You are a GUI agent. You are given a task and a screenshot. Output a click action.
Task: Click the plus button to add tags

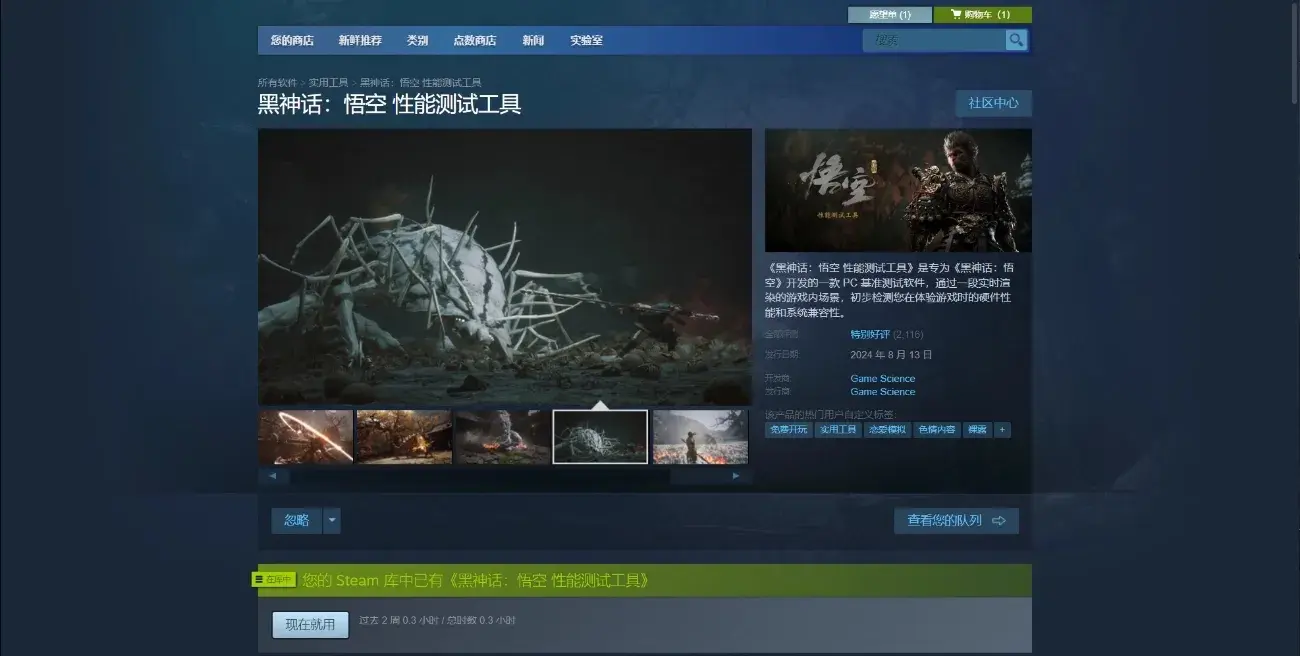click(x=1003, y=430)
